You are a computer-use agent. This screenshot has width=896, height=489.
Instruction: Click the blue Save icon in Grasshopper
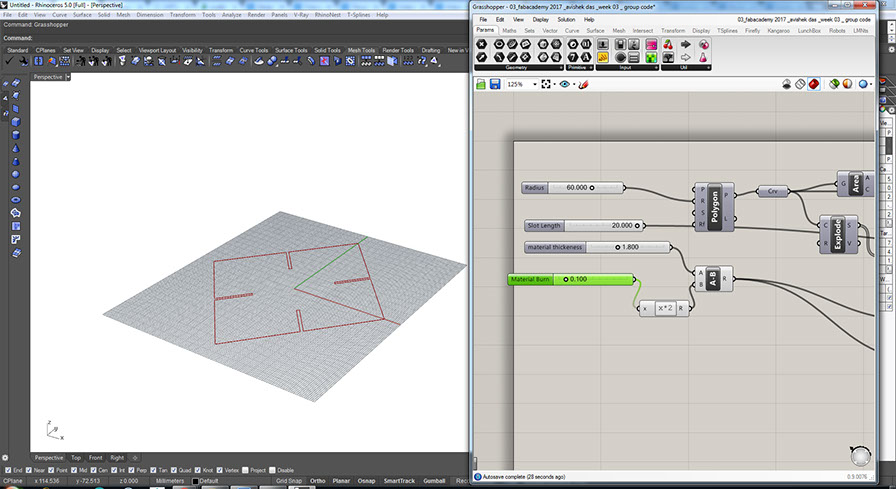495,85
